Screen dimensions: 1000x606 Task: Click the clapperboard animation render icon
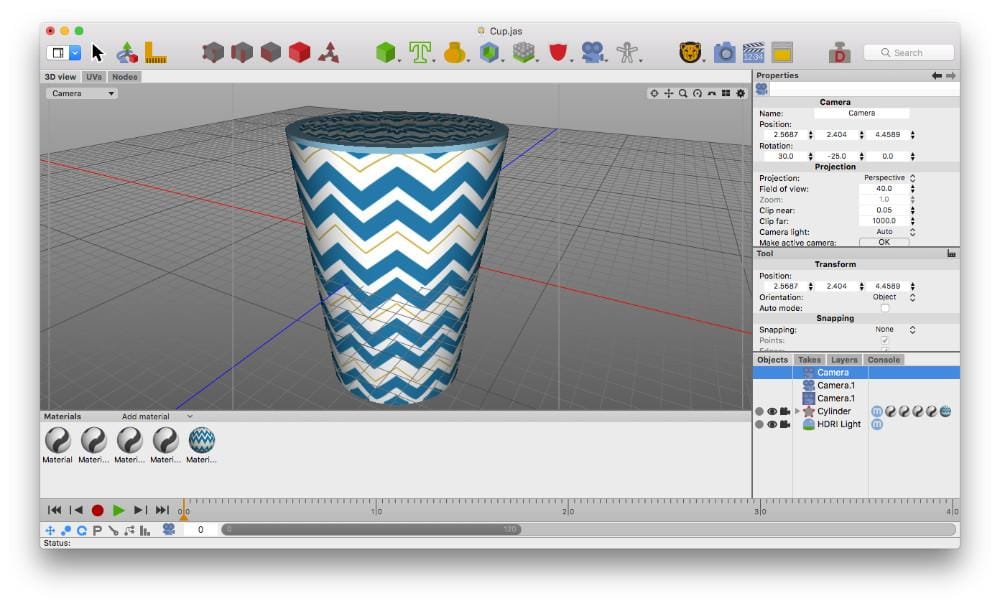[x=753, y=52]
